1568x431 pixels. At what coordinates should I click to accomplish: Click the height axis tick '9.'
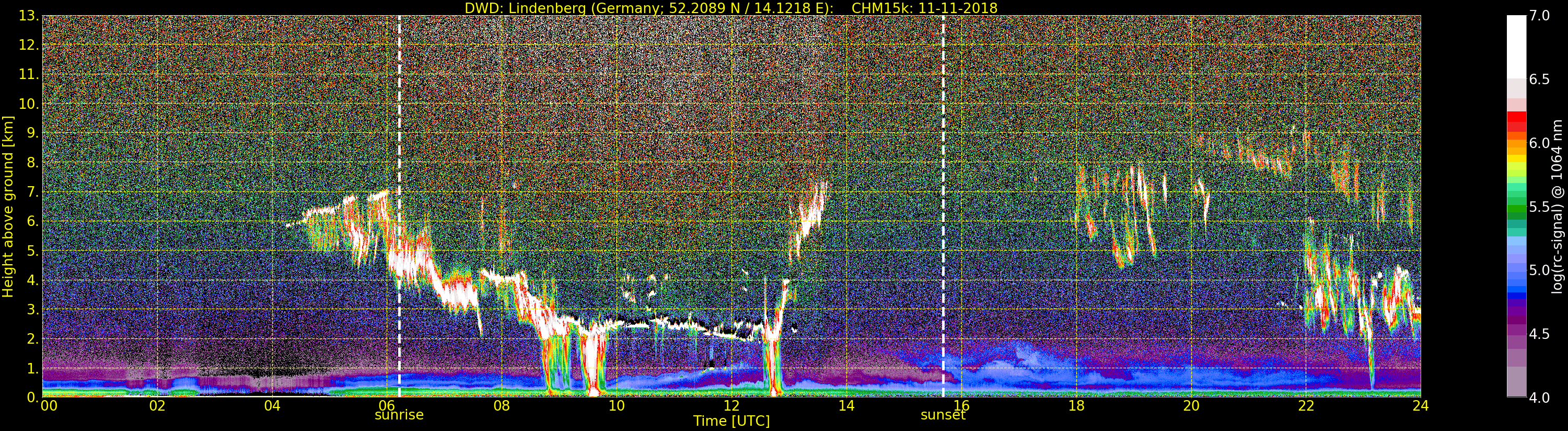[33, 133]
